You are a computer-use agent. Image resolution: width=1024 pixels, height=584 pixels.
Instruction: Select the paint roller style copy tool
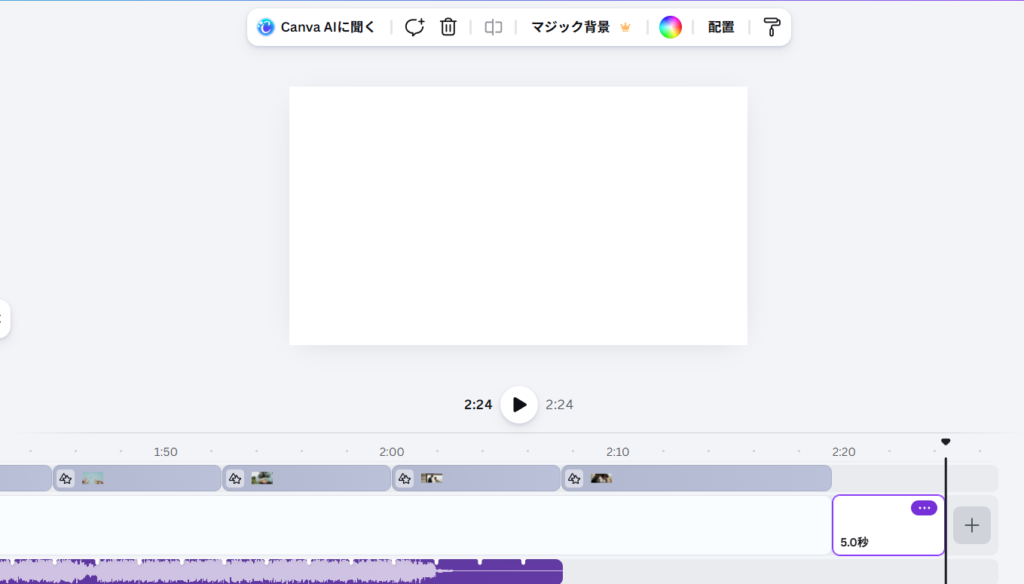(772, 27)
